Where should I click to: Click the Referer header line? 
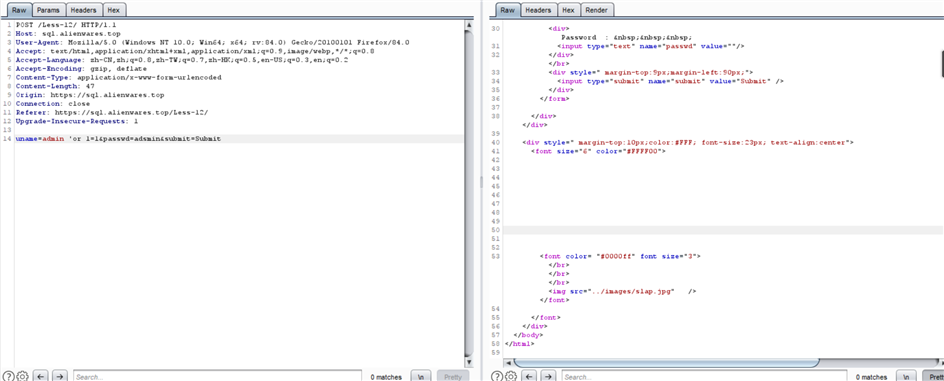pyautogui.click(x=112, y=112)
